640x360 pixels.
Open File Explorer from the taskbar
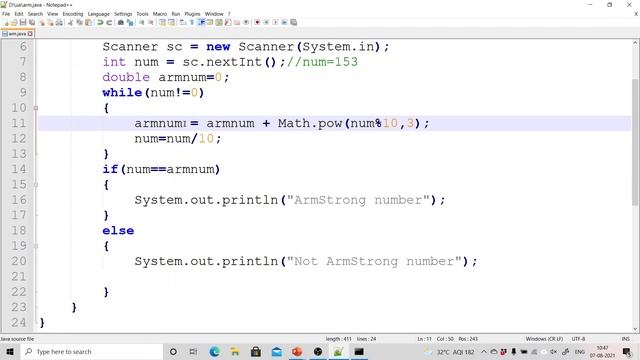point(235,352)
